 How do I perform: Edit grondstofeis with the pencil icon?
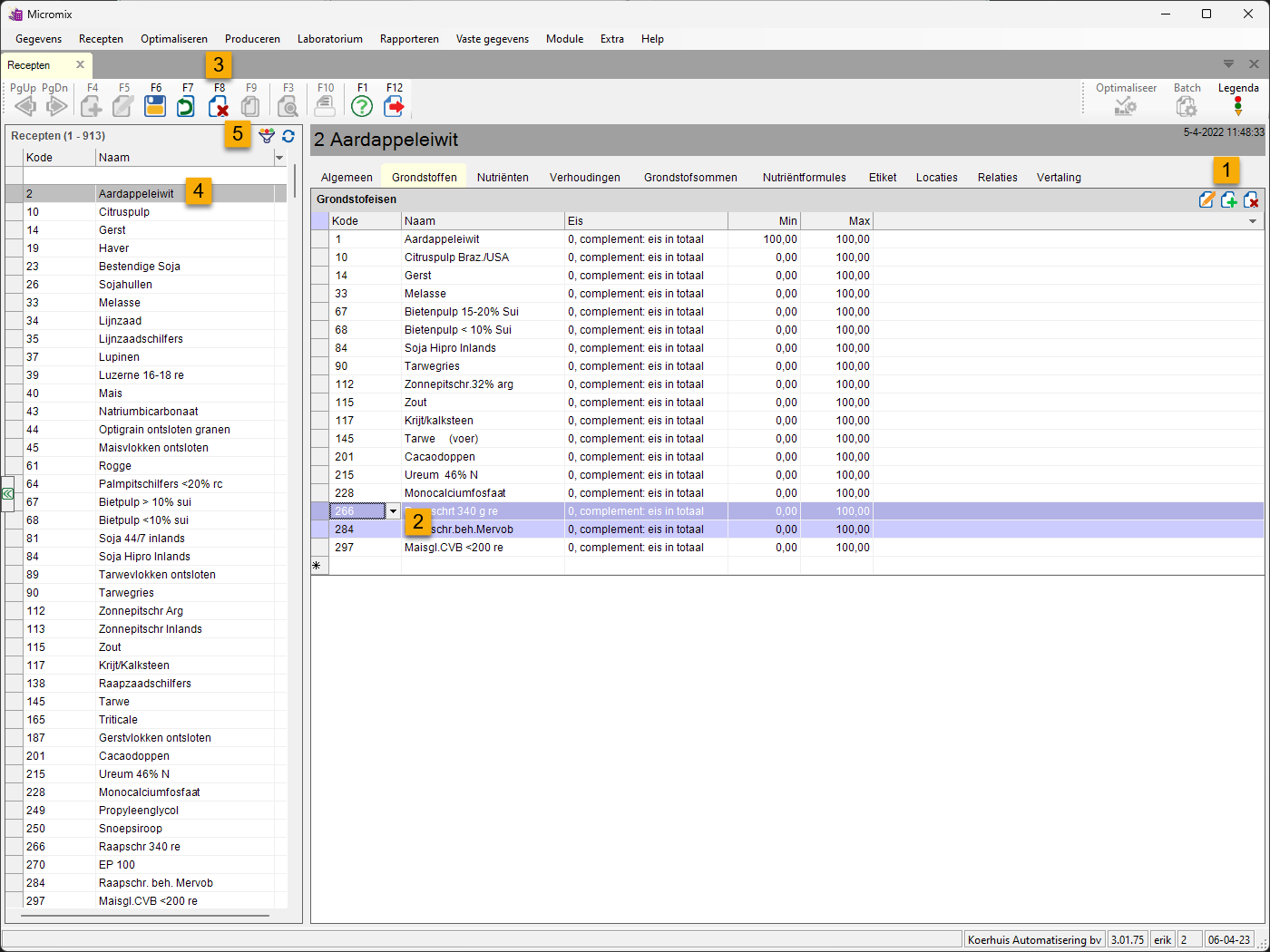1206,199
